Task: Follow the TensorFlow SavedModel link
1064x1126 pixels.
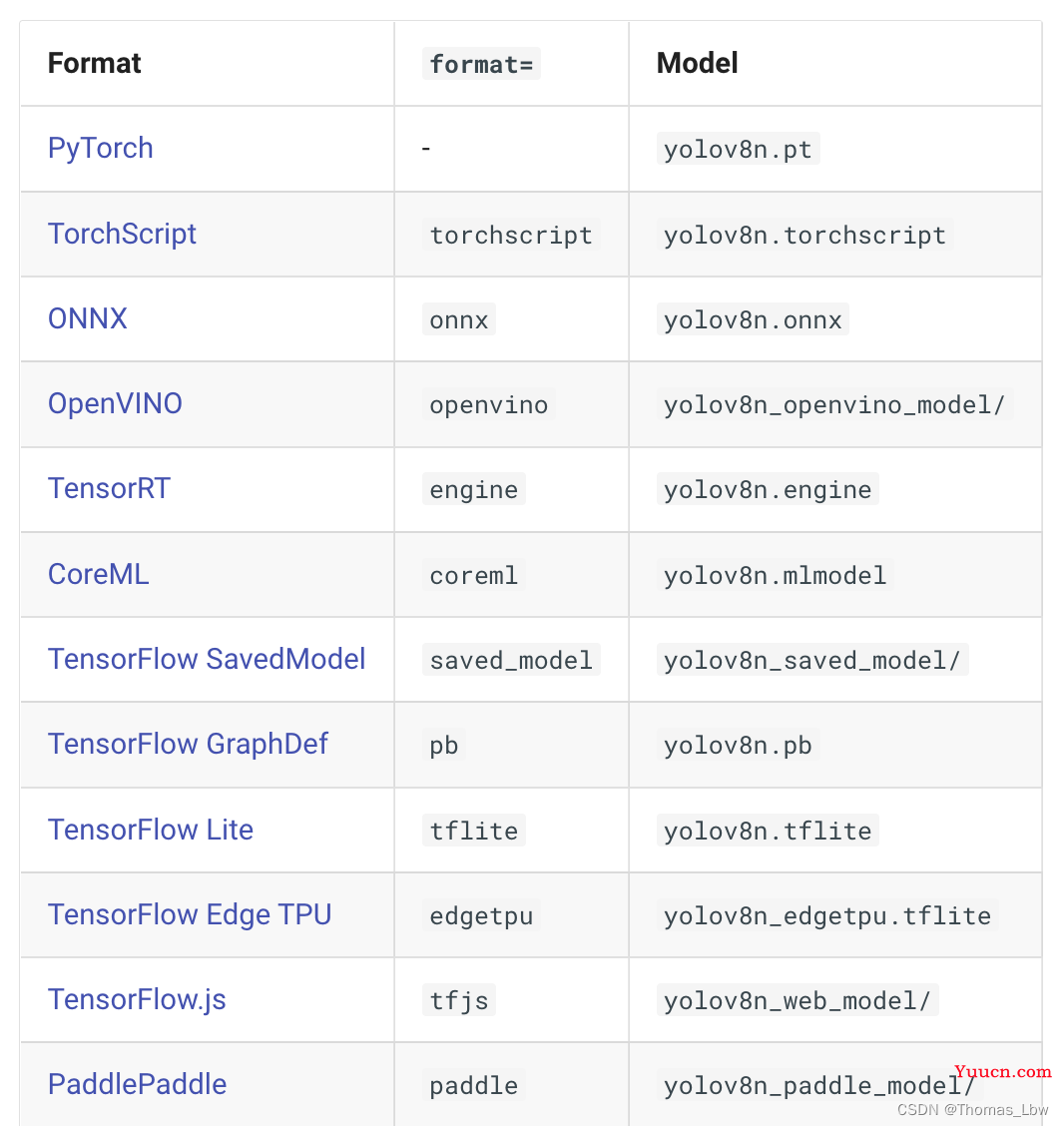Action: (x=207, y=659)
